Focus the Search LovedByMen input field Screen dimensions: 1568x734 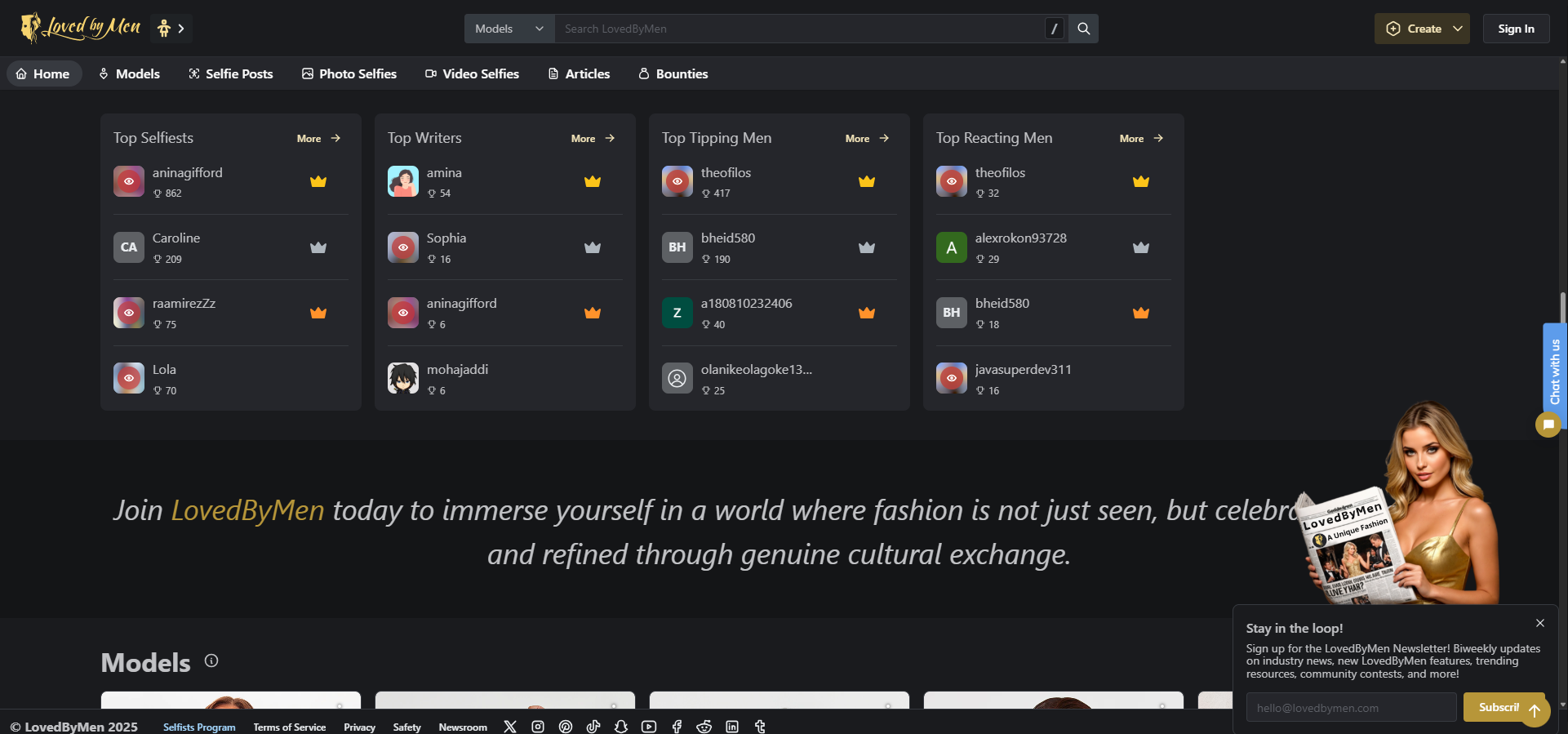[798, 29]
